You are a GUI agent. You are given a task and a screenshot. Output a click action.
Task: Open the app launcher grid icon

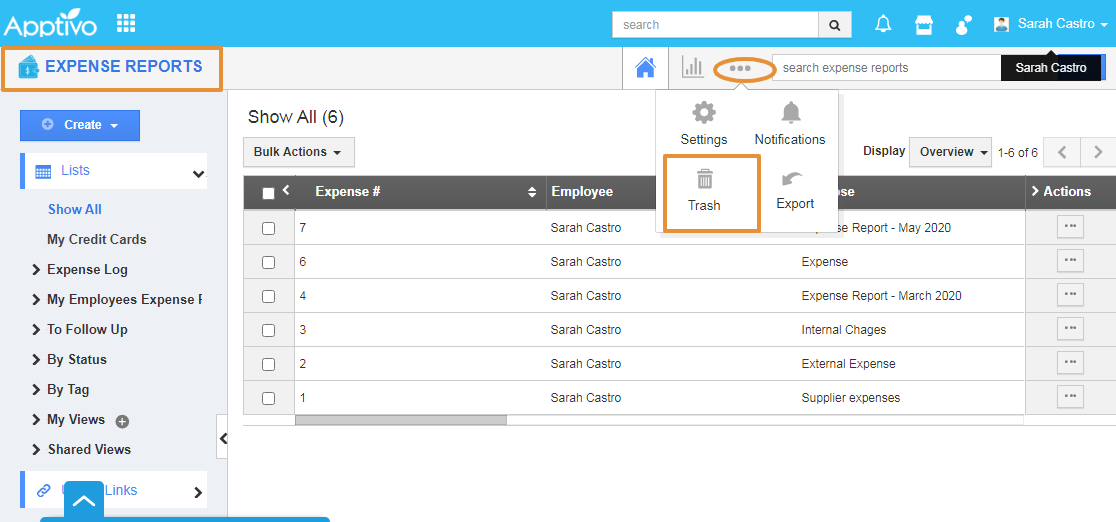(x=126, y=23)
